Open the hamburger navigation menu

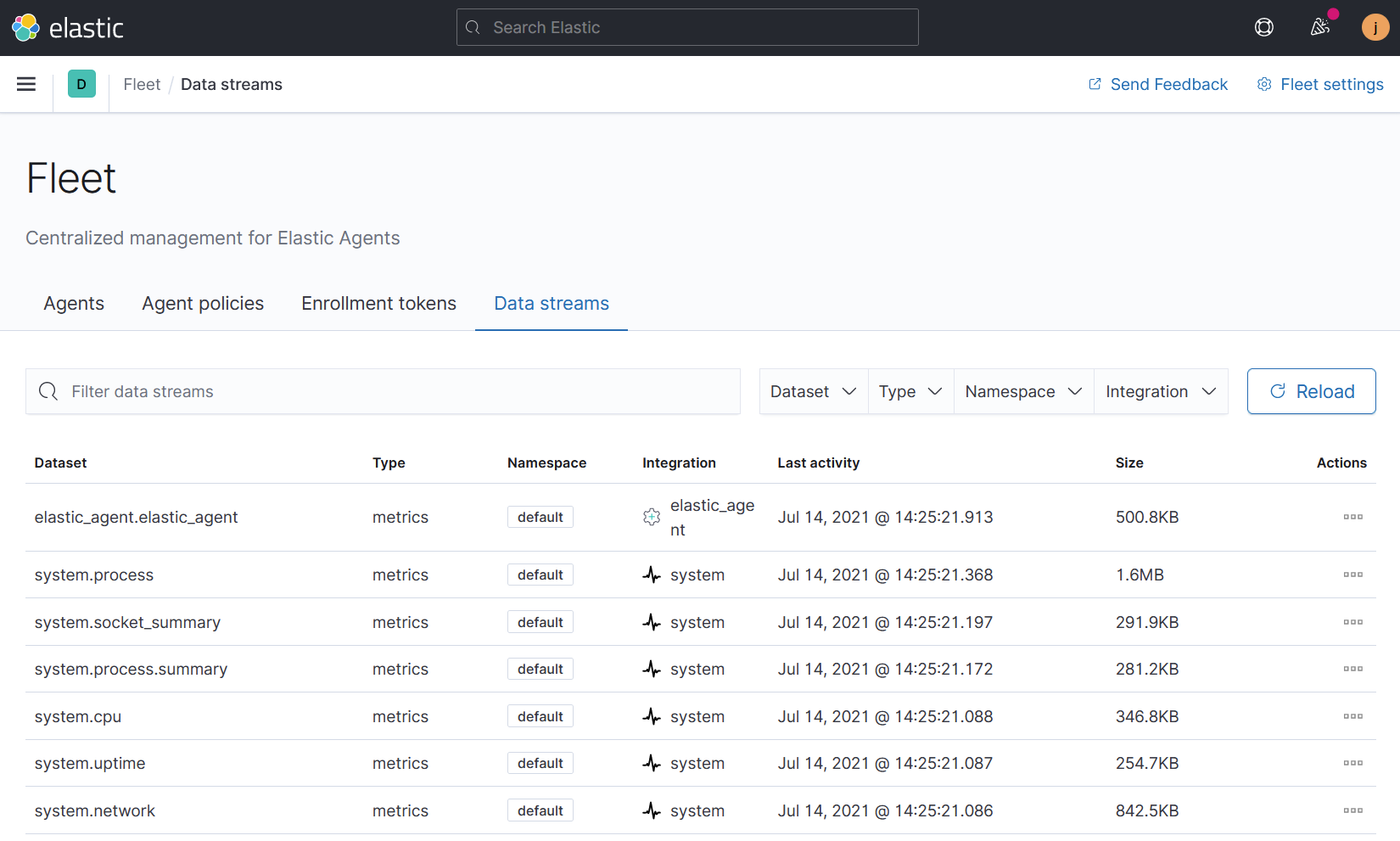[26, 84]
